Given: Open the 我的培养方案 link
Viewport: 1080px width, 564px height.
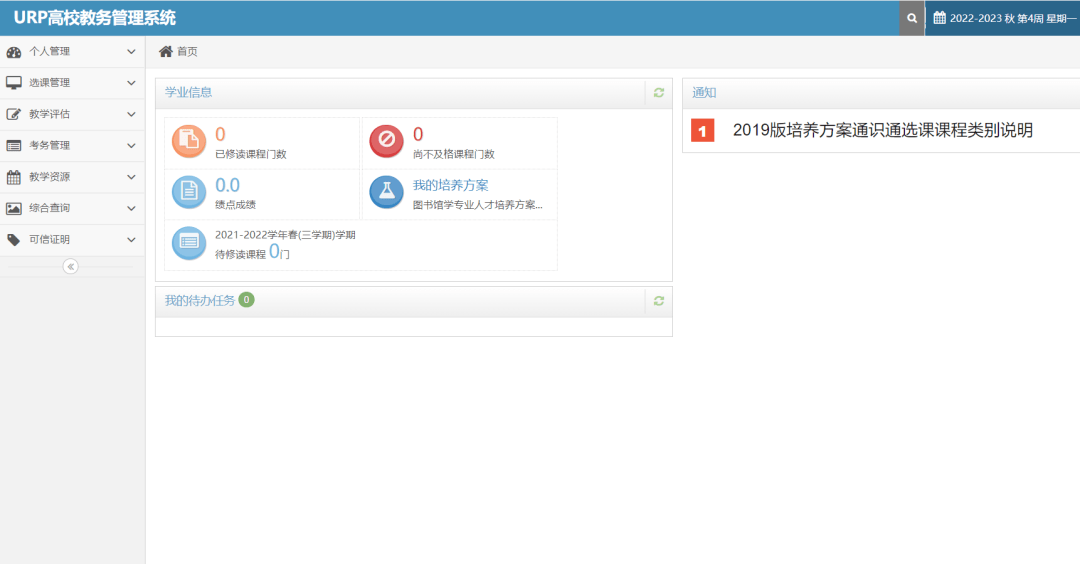Looking at the screenshot, I should 450,185.
